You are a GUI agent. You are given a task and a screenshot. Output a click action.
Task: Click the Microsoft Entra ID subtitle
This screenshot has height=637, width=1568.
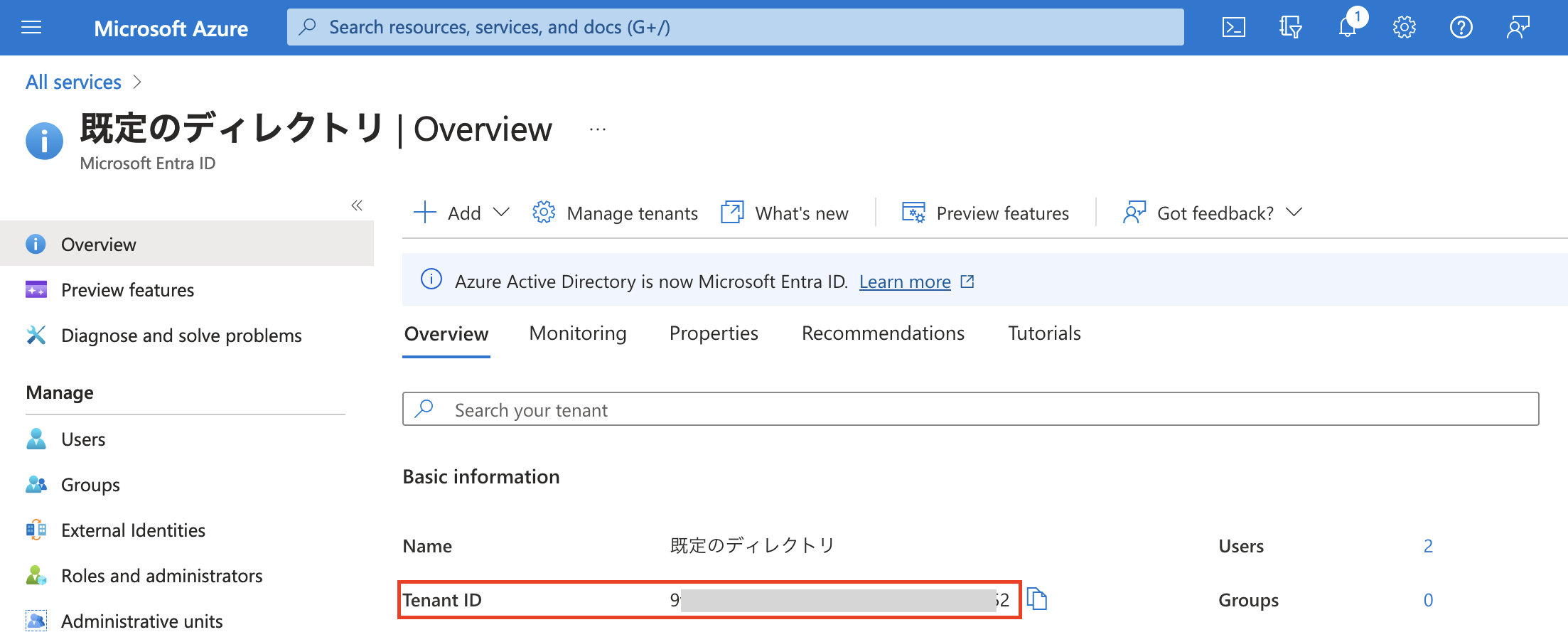pyautogui.click(x=148, y=164)
